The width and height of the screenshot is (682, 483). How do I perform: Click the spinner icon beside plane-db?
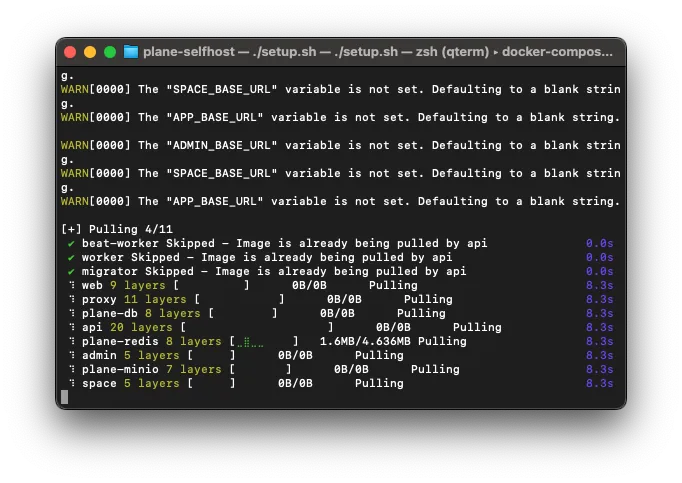point(71,313)
